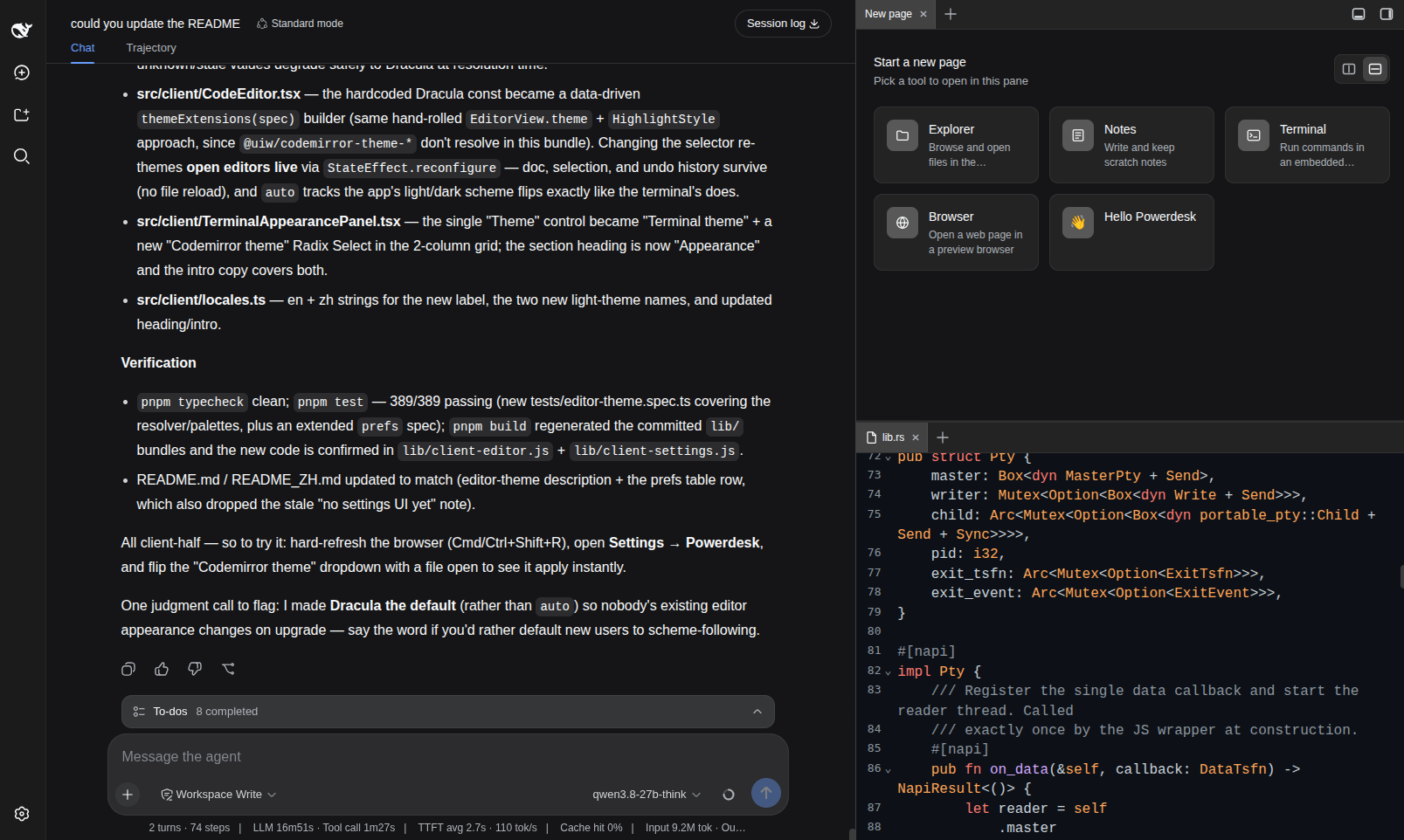Click the conversation title 'could you update the README'
This screenshot has height=840, width=1404.
tap(156, 24)
